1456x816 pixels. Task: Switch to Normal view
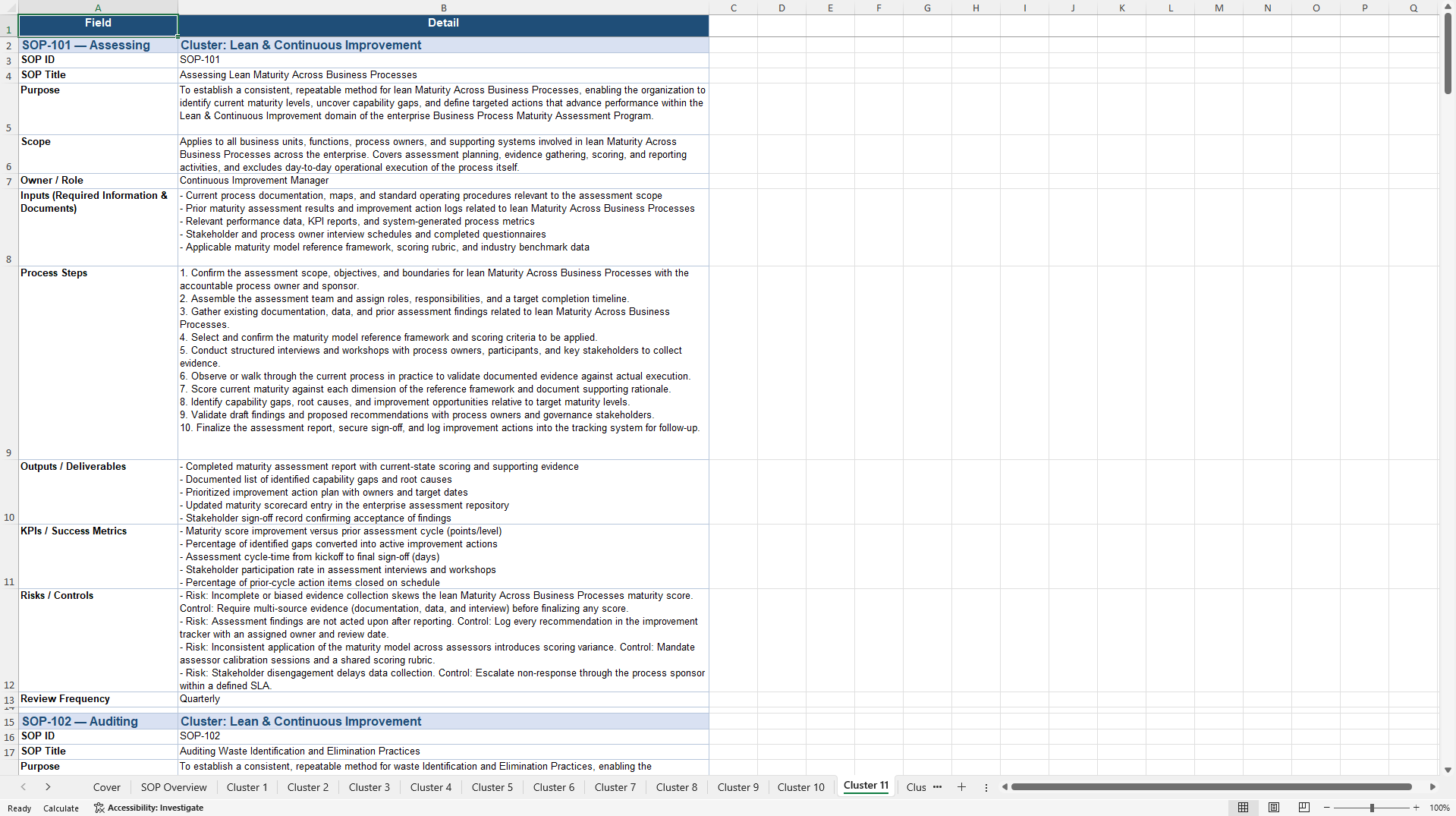click(x=1243, y=808)
